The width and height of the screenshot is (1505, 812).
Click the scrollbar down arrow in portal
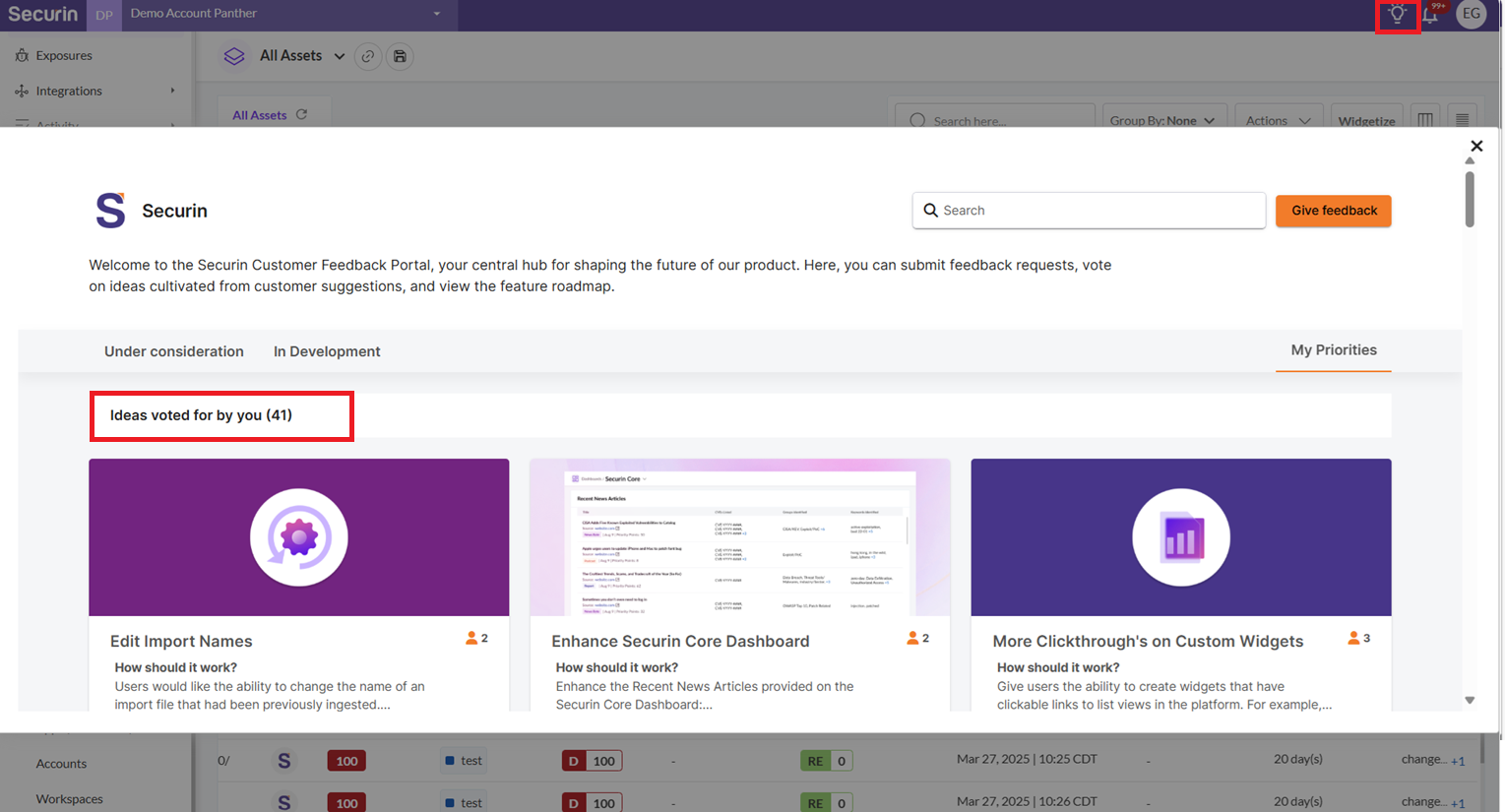[1470, 700]
